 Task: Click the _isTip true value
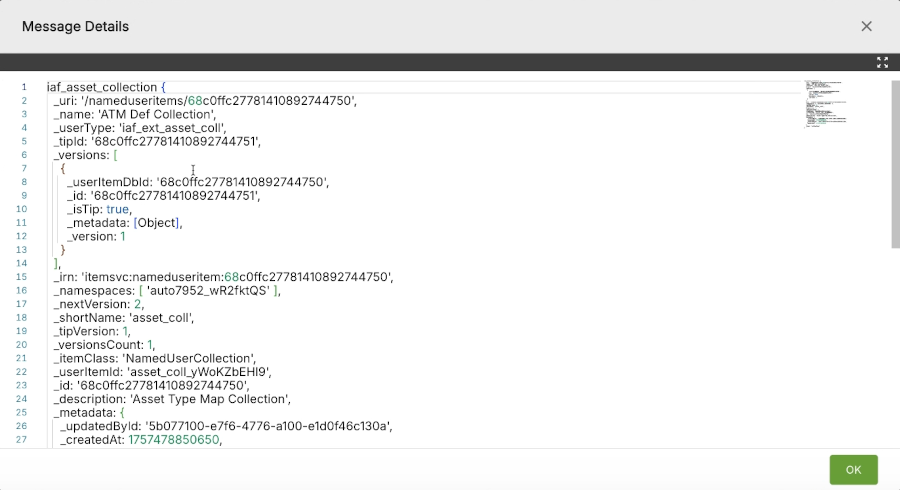118,209
